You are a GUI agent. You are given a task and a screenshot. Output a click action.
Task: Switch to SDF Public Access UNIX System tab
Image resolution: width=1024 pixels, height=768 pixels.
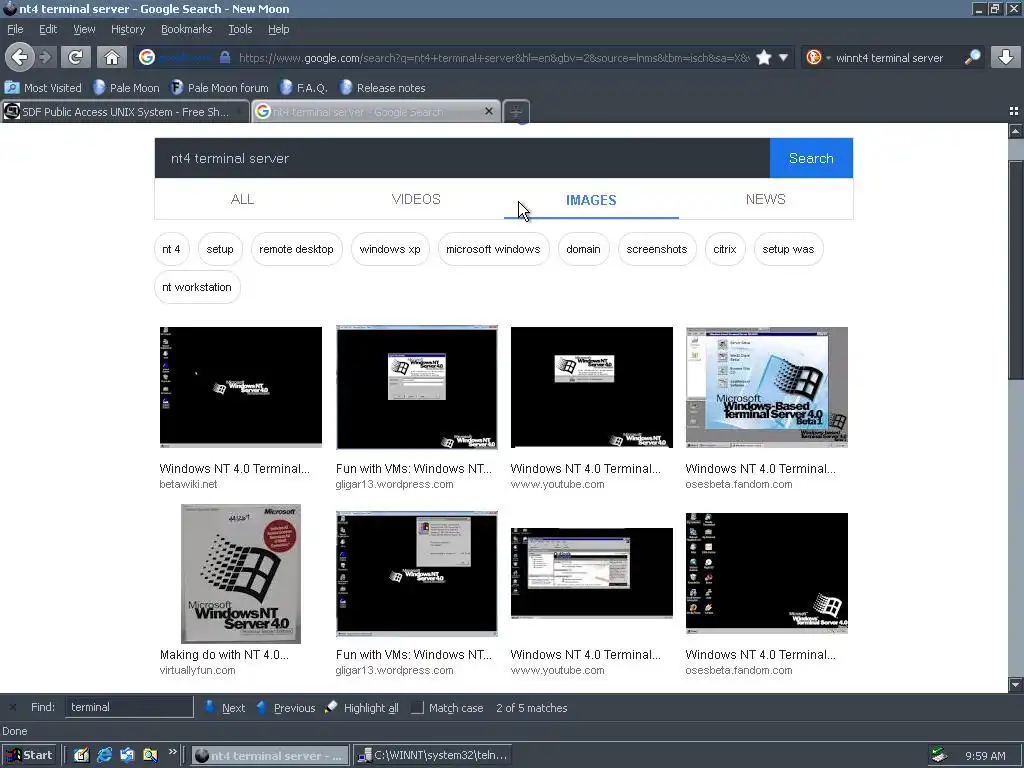coord(125,112)
